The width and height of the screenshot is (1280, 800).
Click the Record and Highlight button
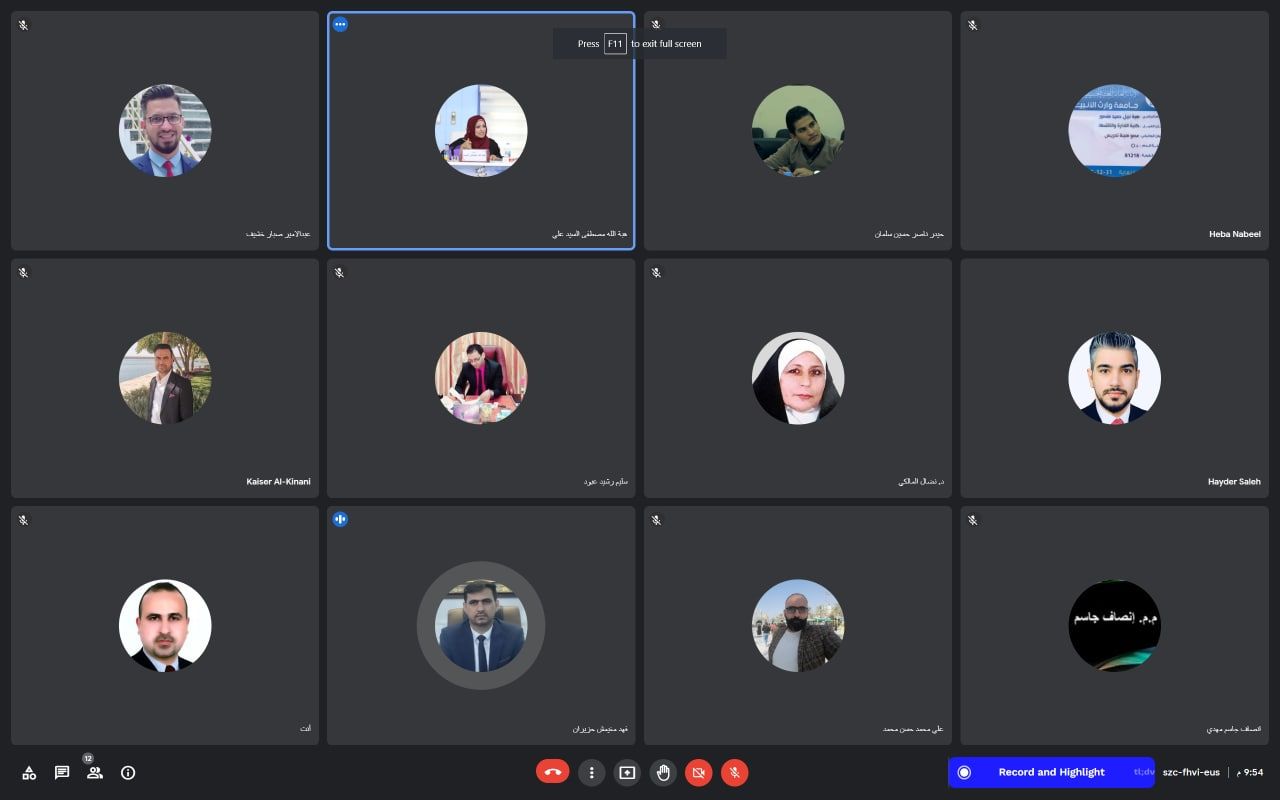pos(1051,772)
